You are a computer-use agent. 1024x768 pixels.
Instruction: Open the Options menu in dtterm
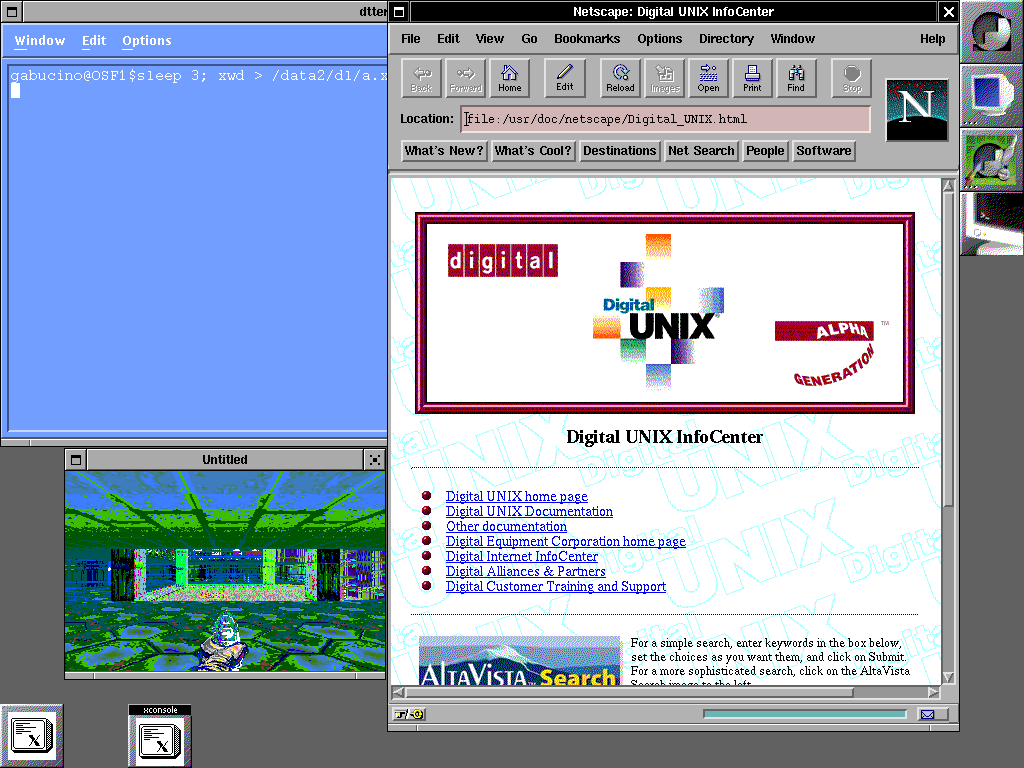coord(147,40)
